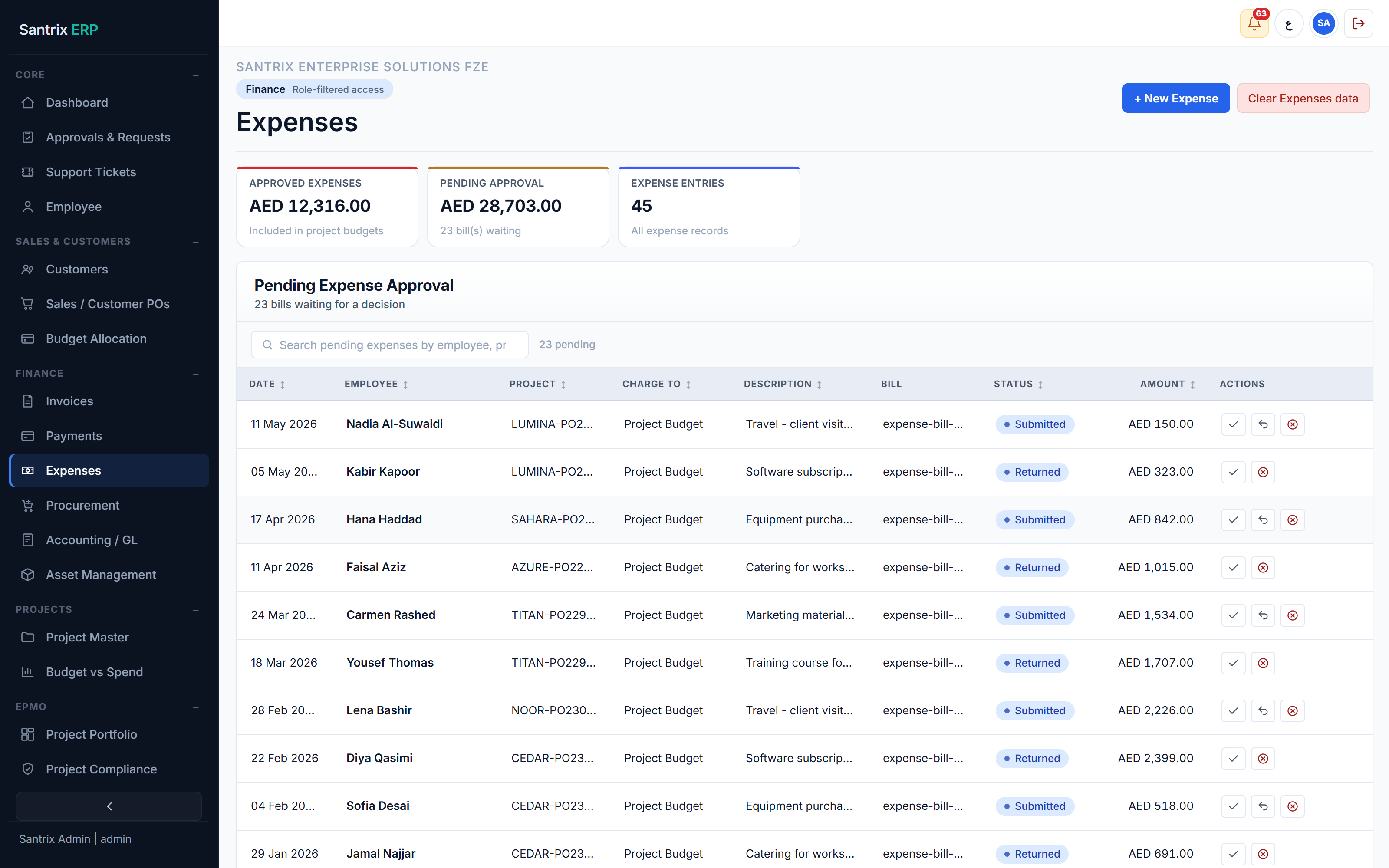This screenshot has height=868, width=1389.
Task: Collapse the FINANCE sidebar section
Action: coord(196,374)
